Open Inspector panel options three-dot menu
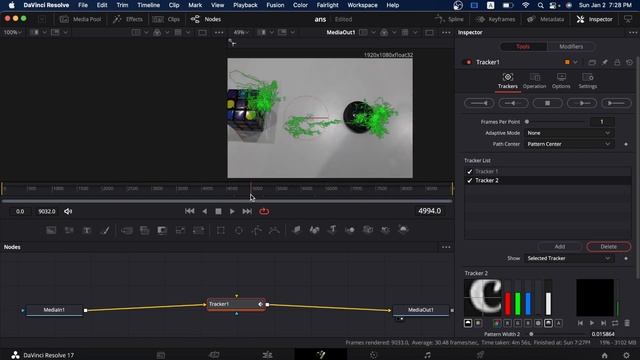Screen dimensions: 640x360 coord(633,33)
